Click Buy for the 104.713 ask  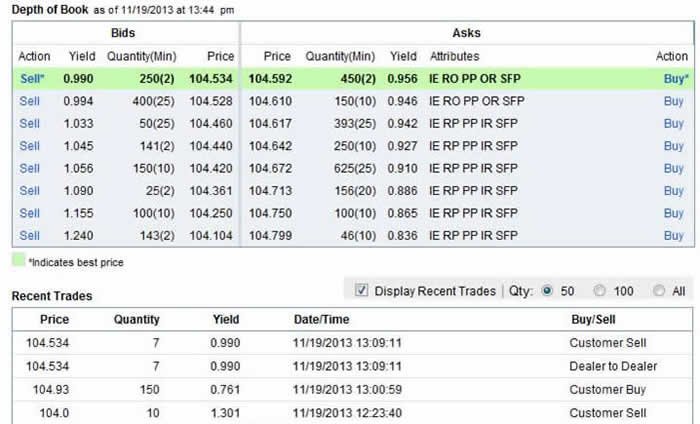(674, 191)
